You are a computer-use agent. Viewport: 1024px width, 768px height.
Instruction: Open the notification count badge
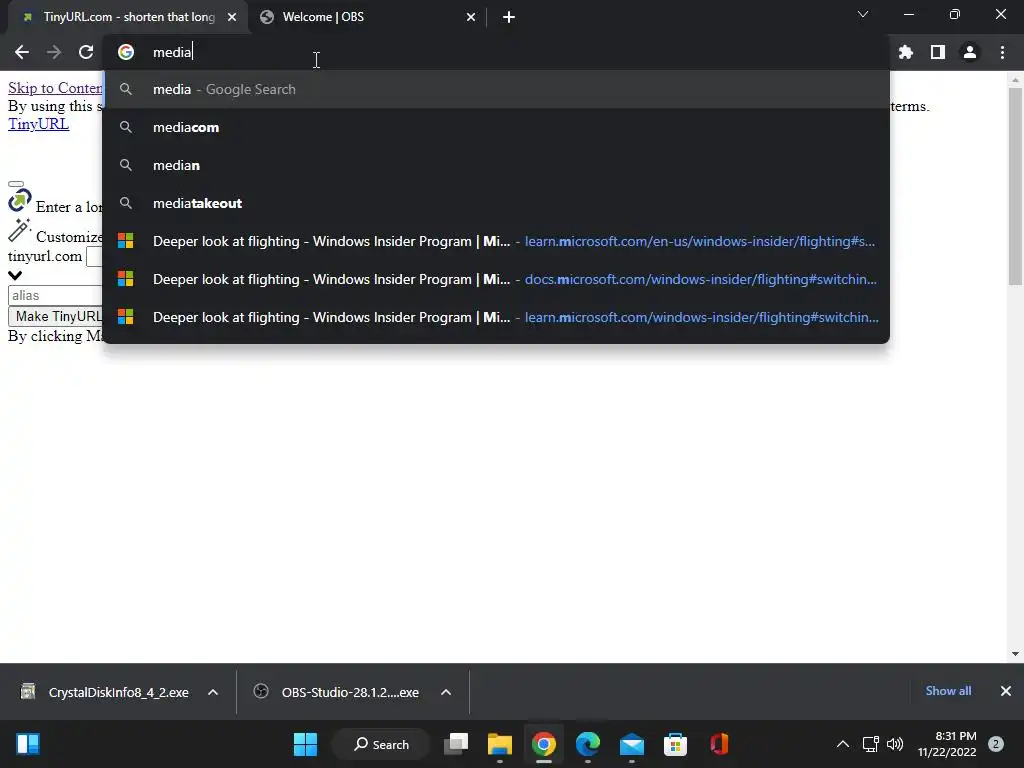pos(996,744)
